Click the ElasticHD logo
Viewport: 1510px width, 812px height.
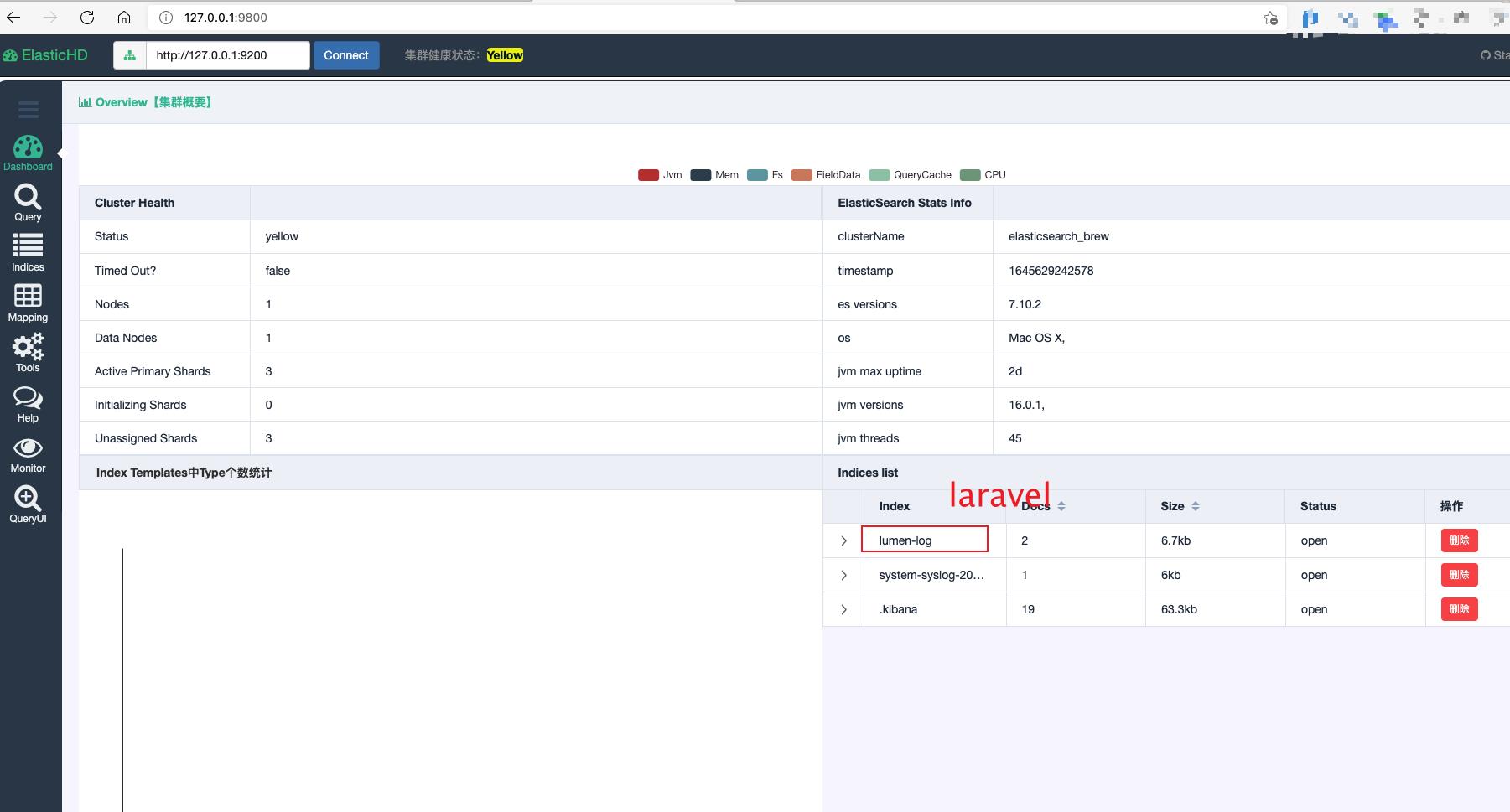[x=45, y=55]
